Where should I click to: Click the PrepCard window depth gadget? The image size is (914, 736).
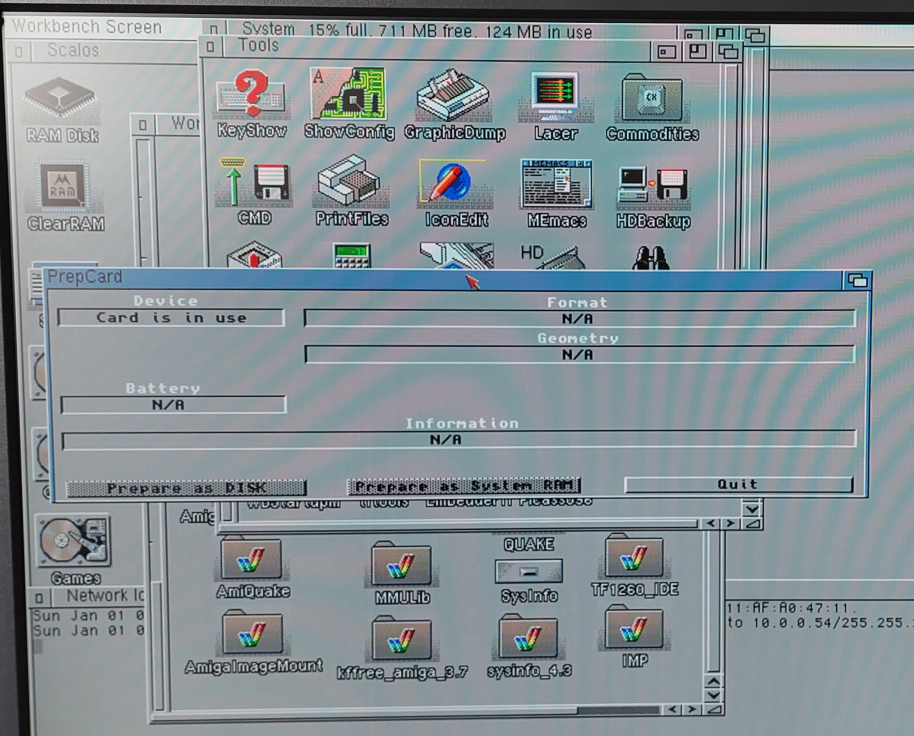coord(857,280)
